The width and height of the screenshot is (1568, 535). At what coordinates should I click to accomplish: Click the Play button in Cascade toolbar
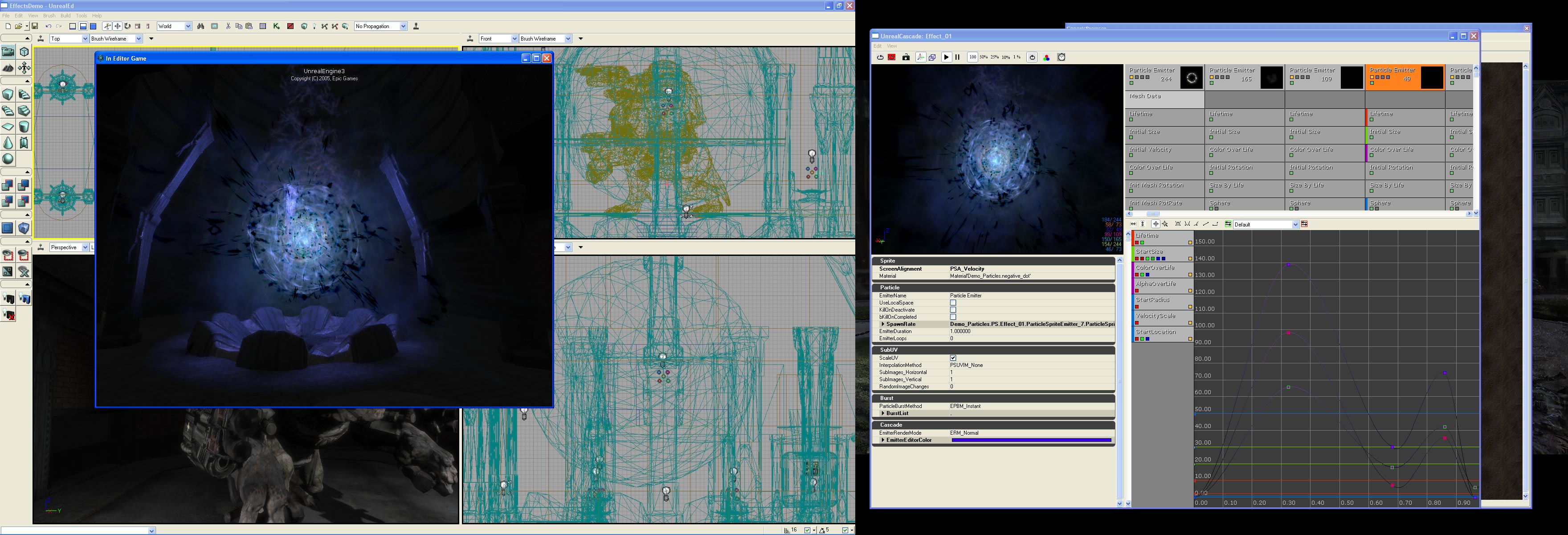[946, 57]
